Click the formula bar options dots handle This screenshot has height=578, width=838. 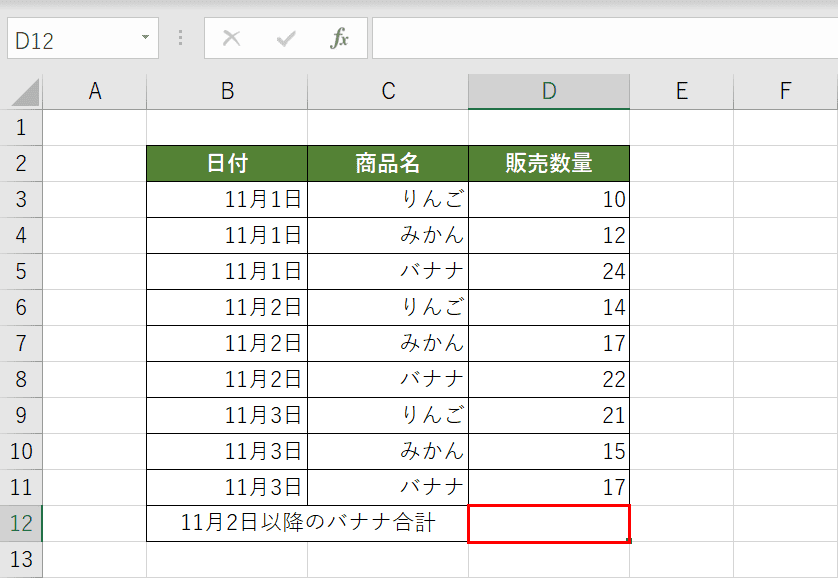tap(181, 38)
